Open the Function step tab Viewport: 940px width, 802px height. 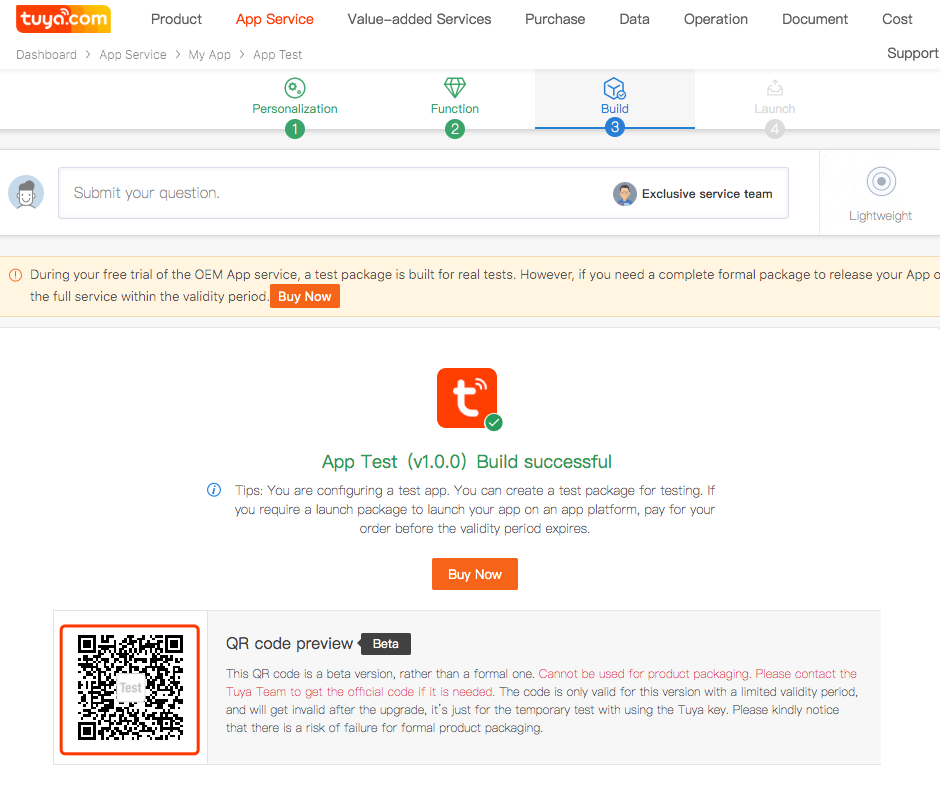(x=455, y=100)
